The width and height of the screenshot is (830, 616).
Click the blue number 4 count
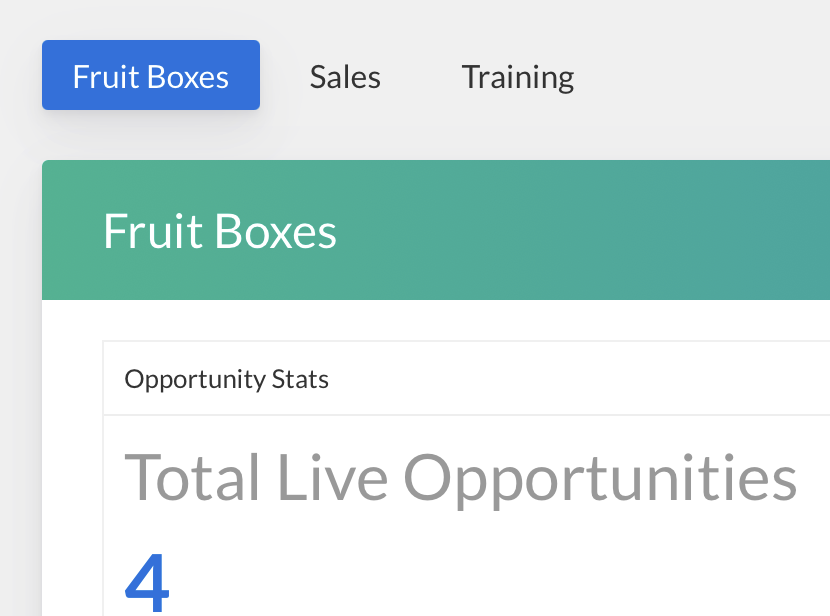pos(147,582)
